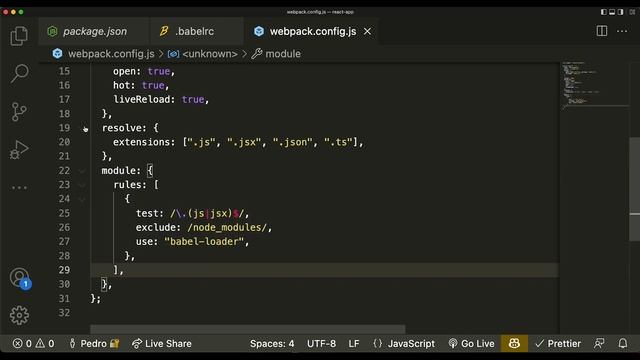Click the horizontal scrollbar of editor
This screenshot has height=360, width=640.
248,329
